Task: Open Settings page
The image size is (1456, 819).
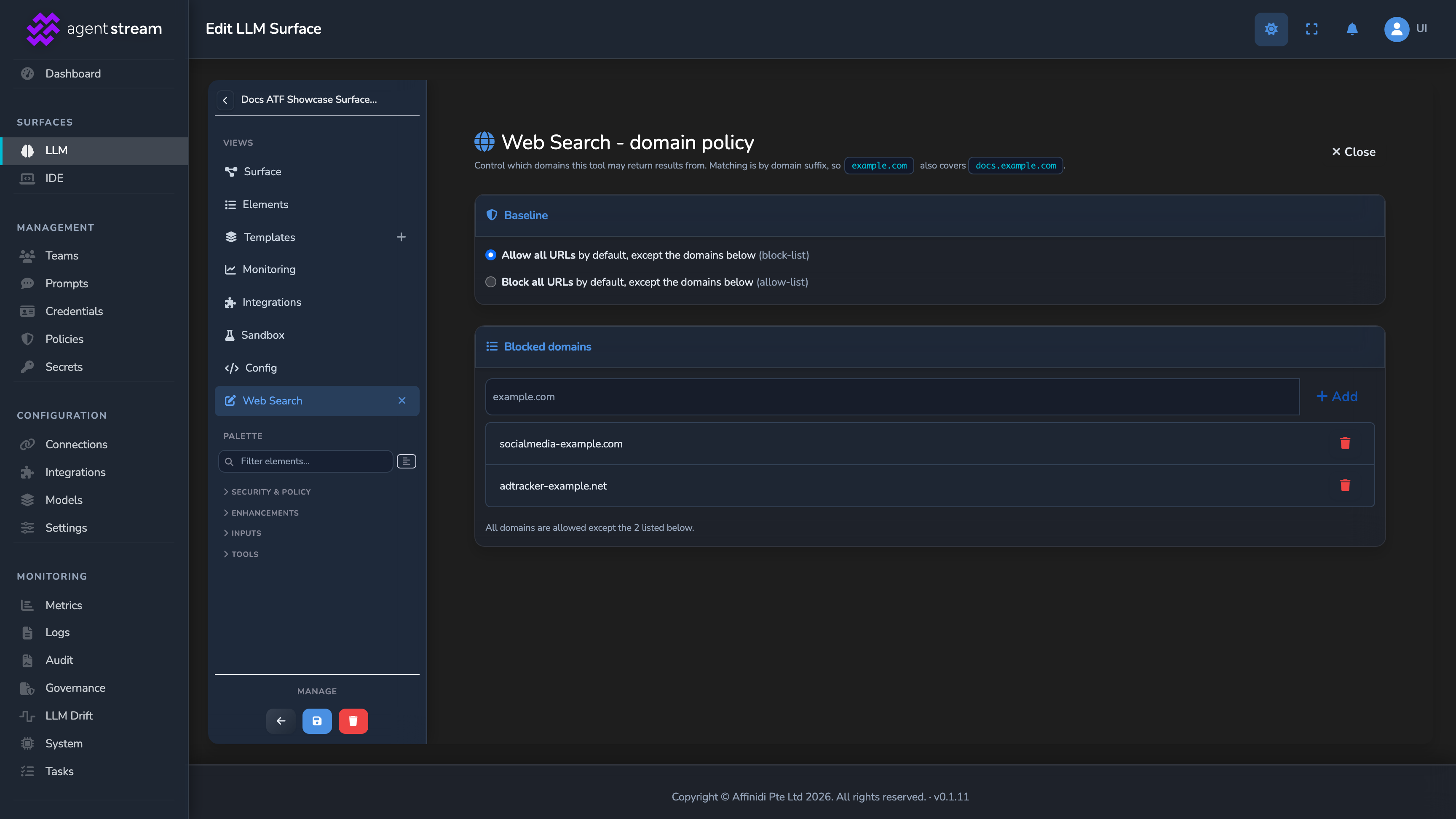Action: tap(94, 527)
